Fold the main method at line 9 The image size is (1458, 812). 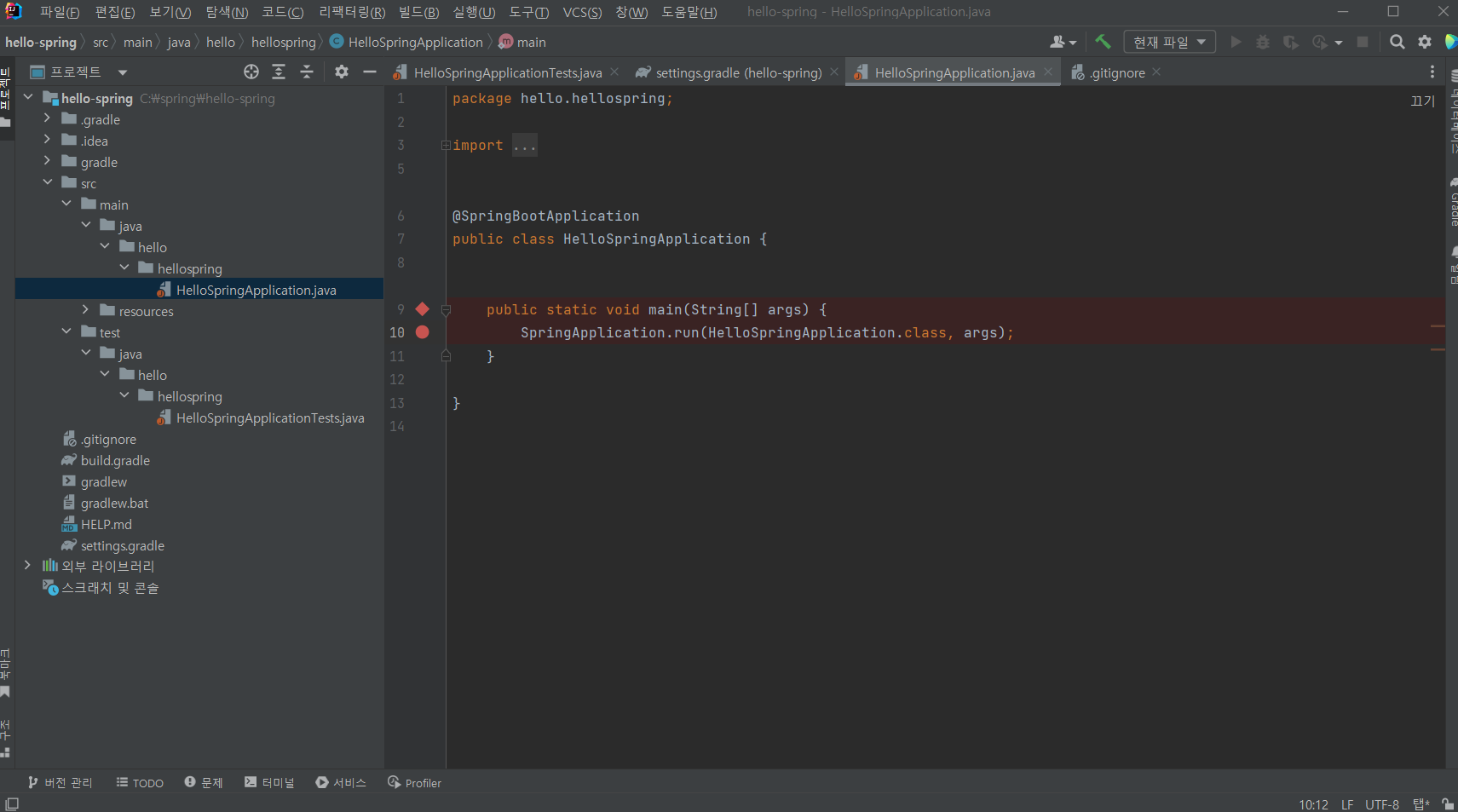point(446,310)
